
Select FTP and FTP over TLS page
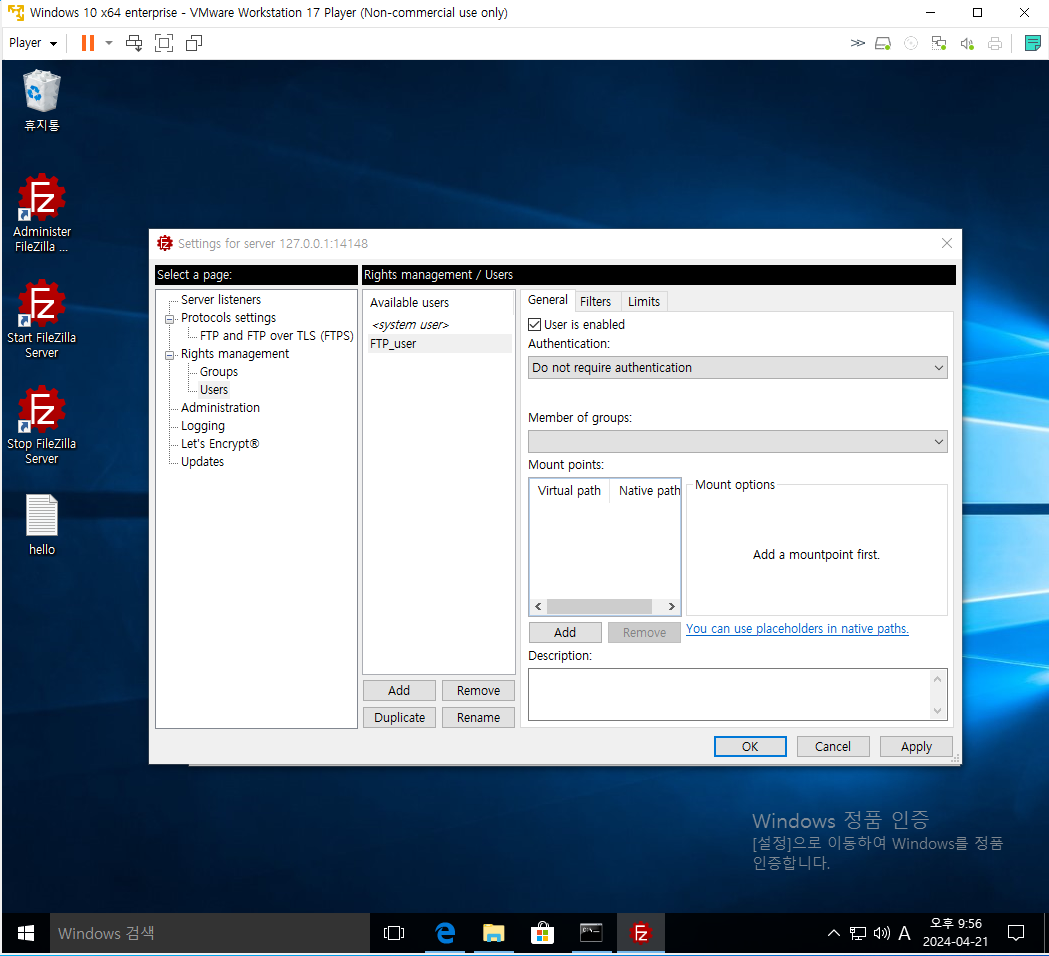point(276,336)
